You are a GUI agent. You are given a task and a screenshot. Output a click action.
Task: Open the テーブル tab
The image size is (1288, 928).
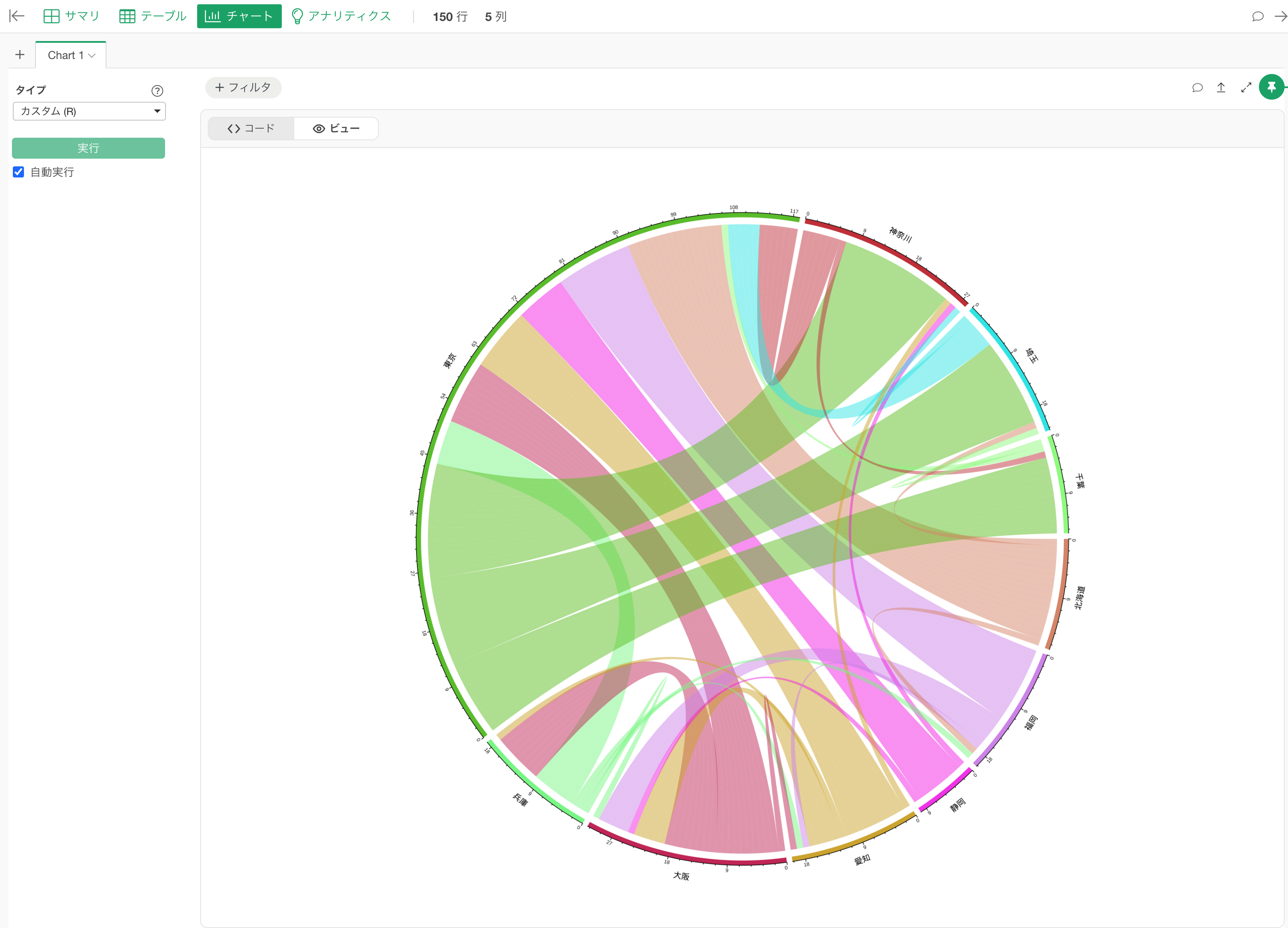[153, 16]
